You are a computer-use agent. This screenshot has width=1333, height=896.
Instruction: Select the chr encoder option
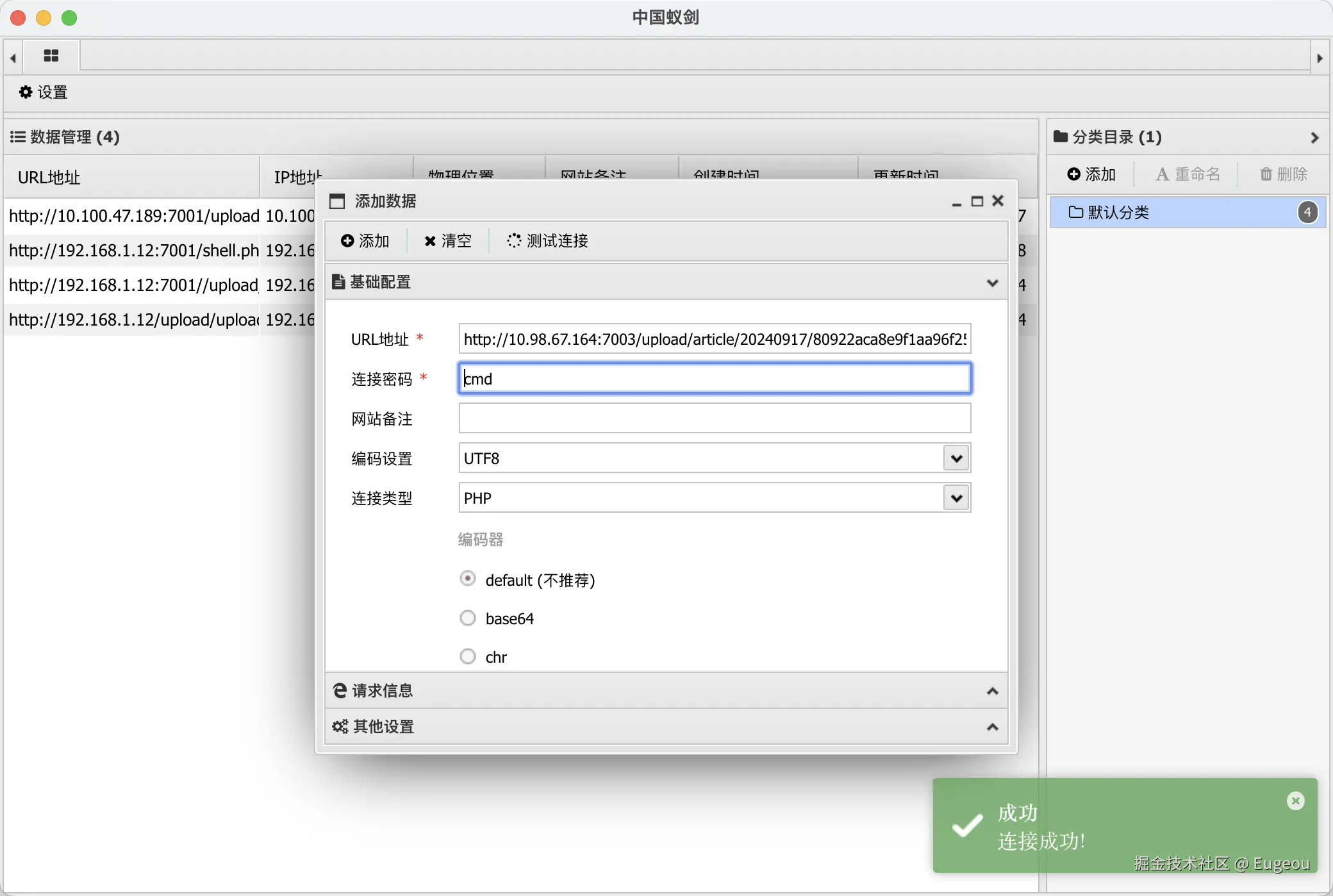pyautogui.click(x=468, y=656)
